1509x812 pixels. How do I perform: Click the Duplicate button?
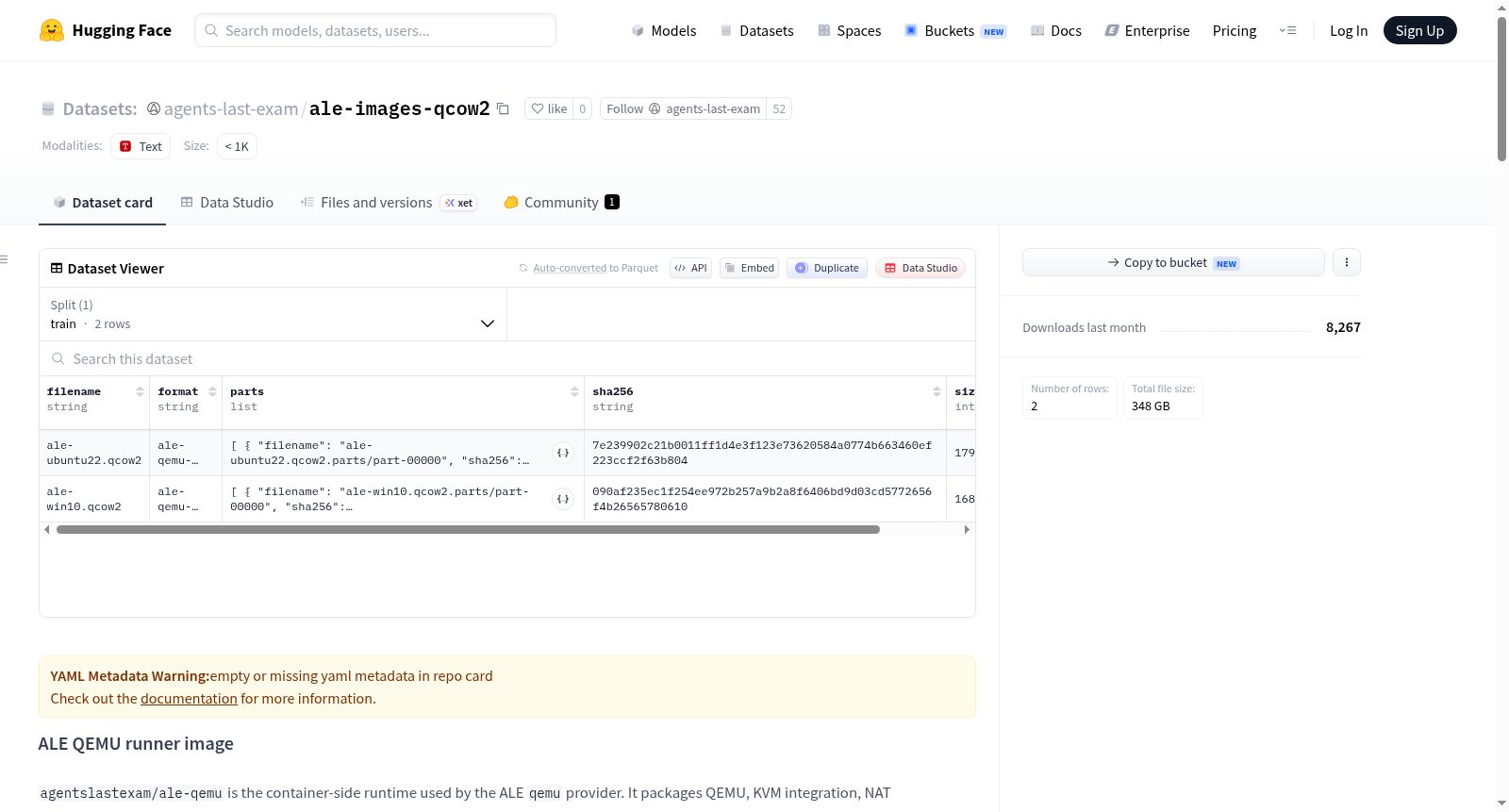tap(826, 268)
